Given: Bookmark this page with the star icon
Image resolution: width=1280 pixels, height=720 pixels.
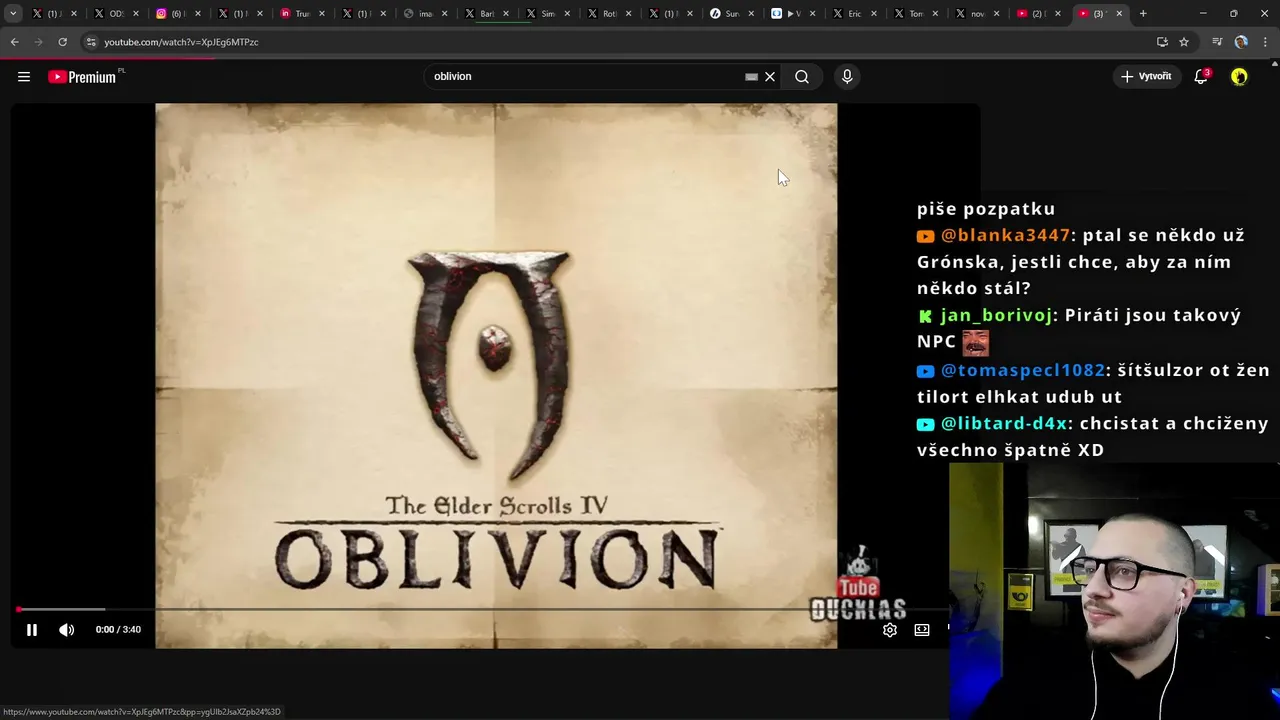Looking at the screenshot, I should click(1184, 42).
